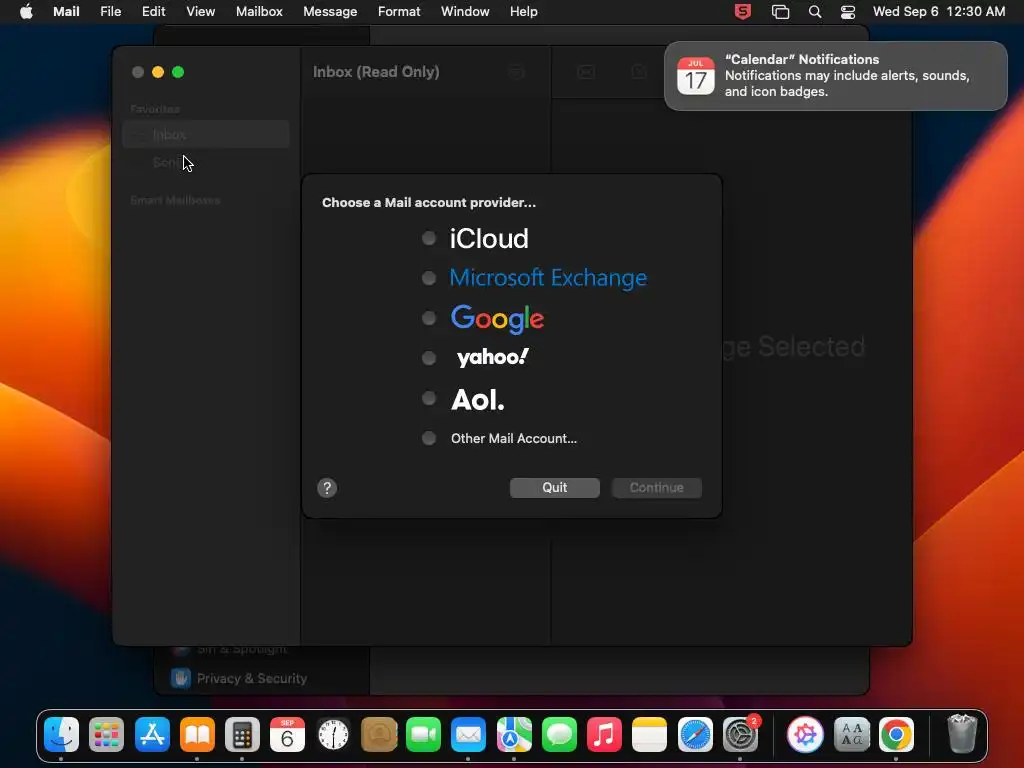Open Notes from the Dock
The image size is (1024, 768).
coord(649,734)
